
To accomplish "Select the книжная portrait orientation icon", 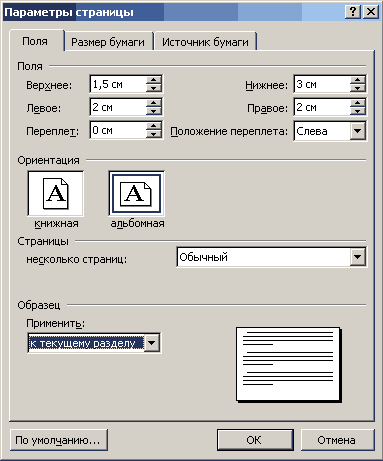I will pyautogui.click(x=55, y=193).
